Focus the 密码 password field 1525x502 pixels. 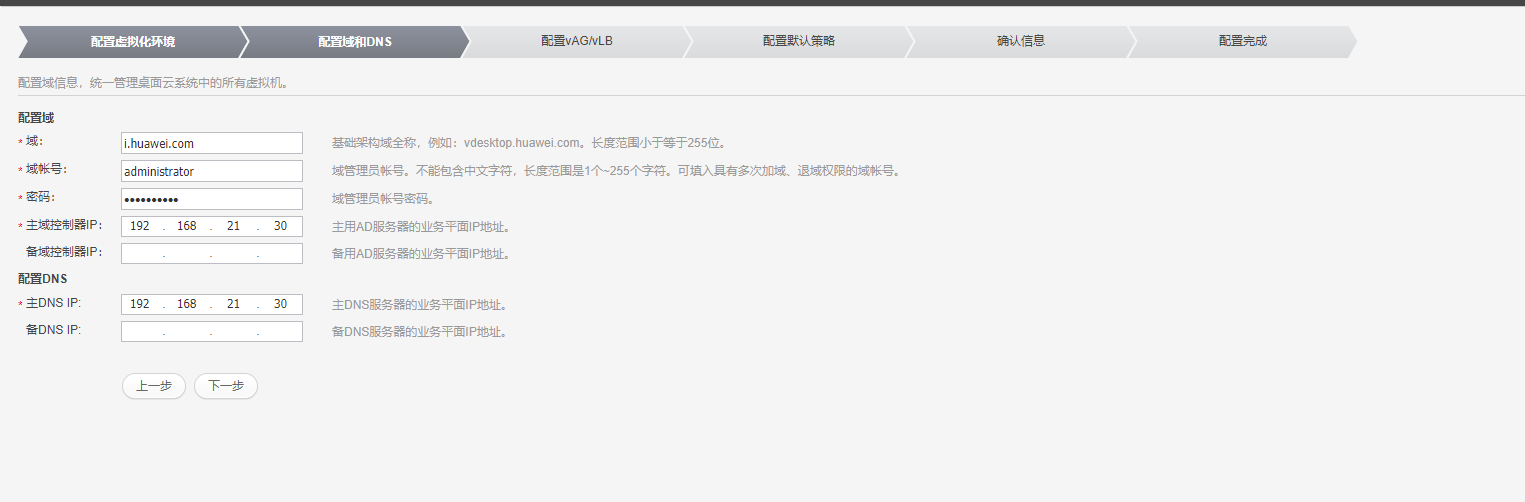(x=212, y=199)
